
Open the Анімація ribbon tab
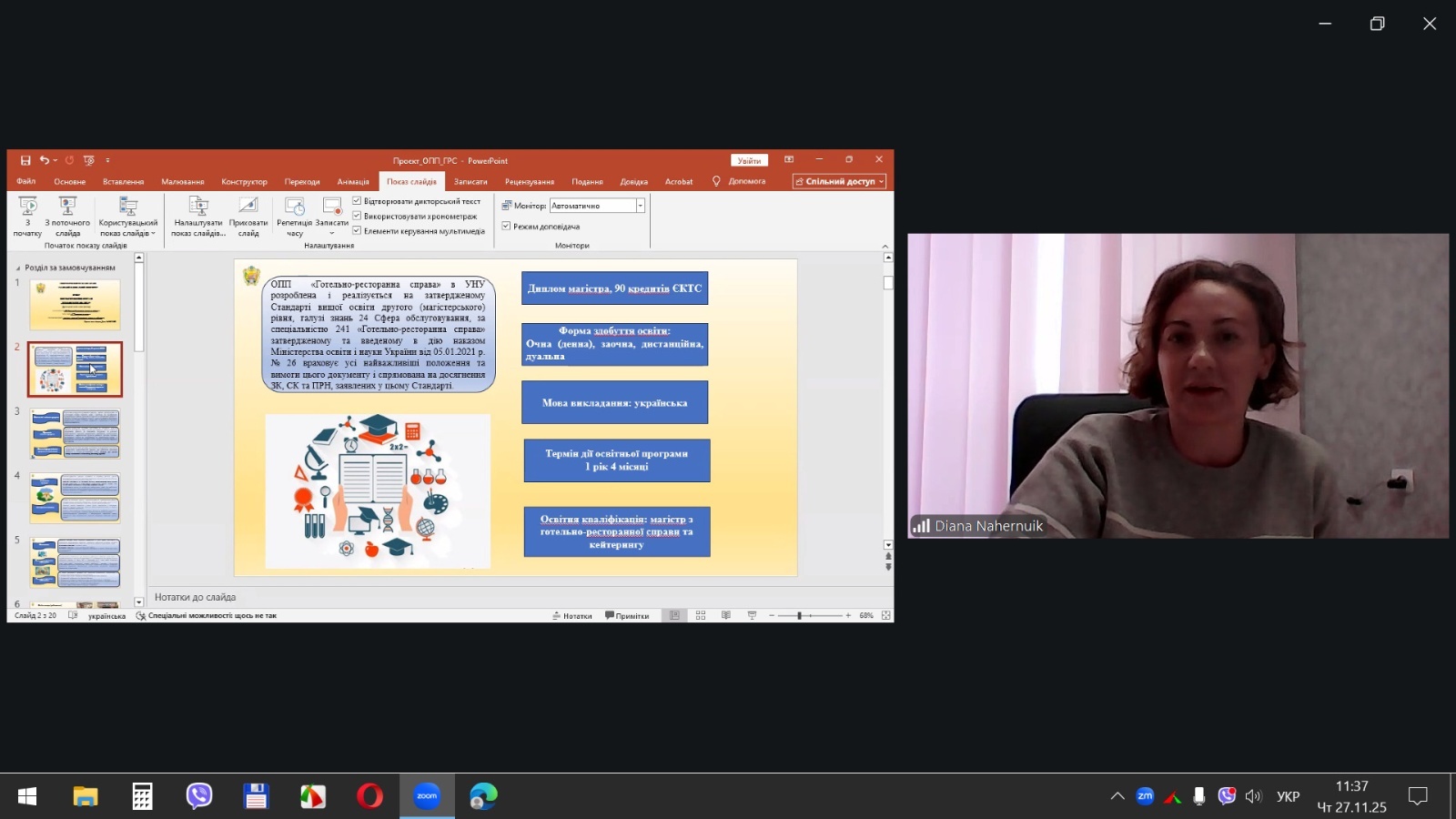pos(353,182)
